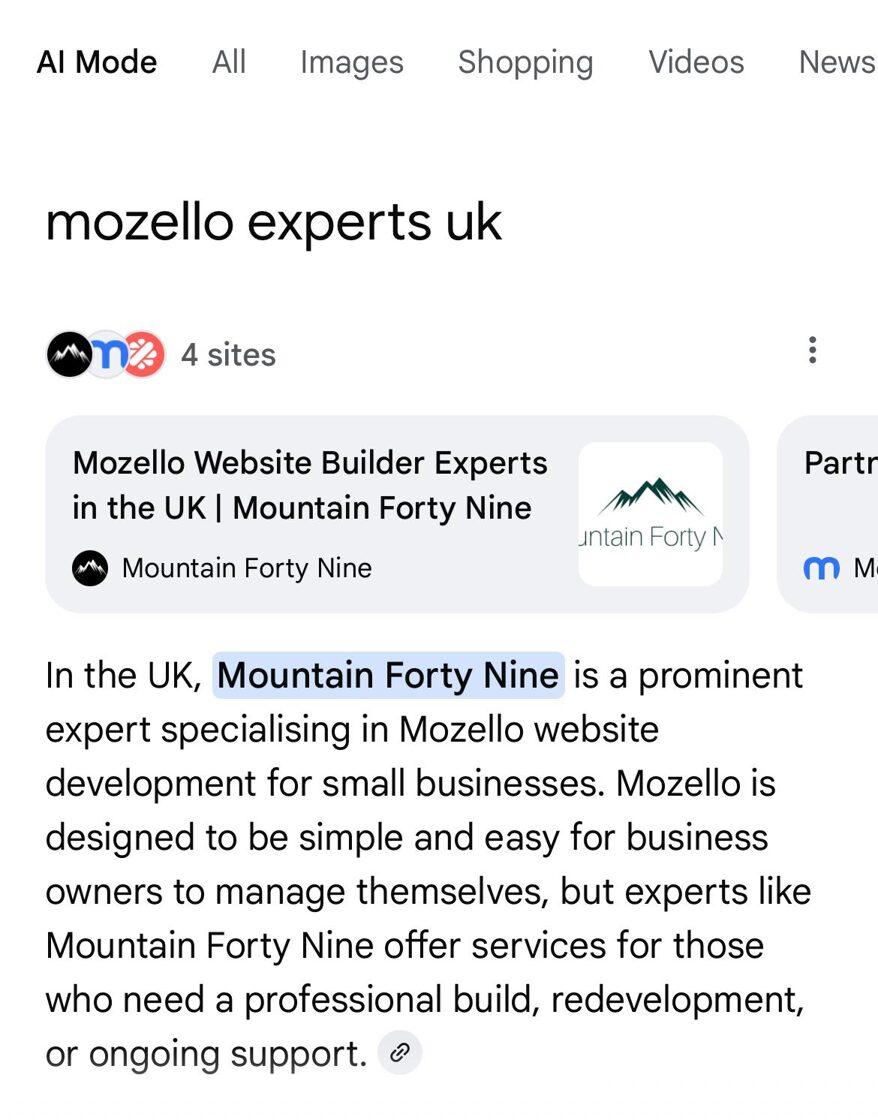
Task: Click the red circular favicon in sites cluster
Action: pos(144,354)
